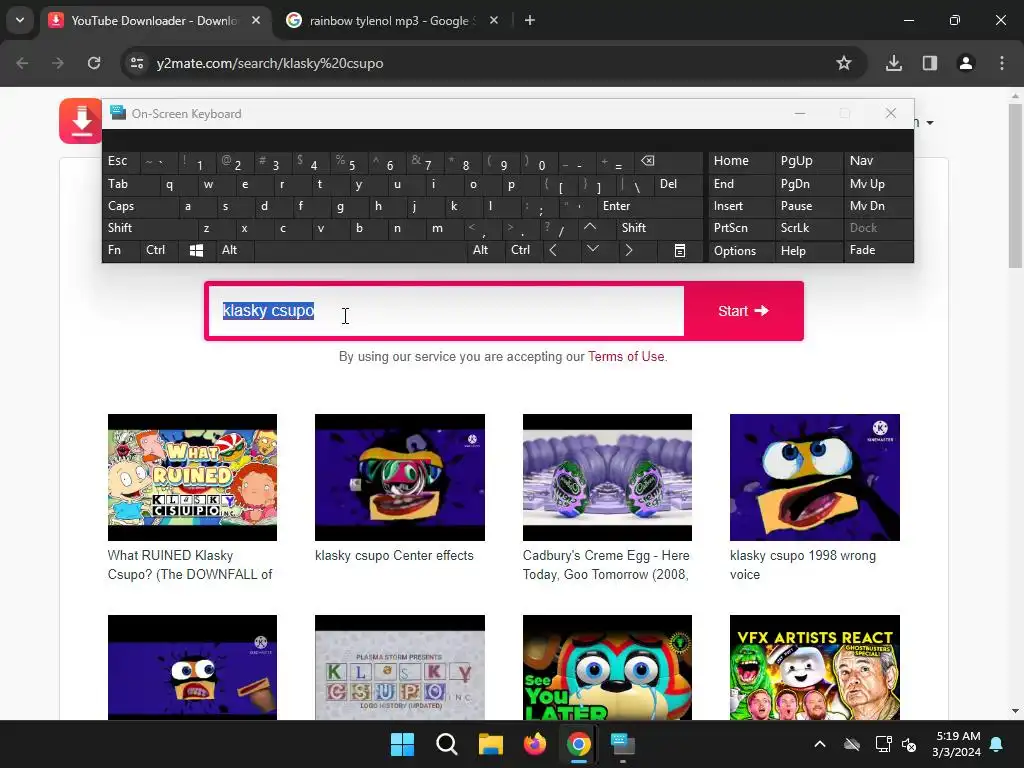Close the rainbow tylenol Google tab
Image resolution: width=1024 pixels, height=768 pixels.
(494, 20)
